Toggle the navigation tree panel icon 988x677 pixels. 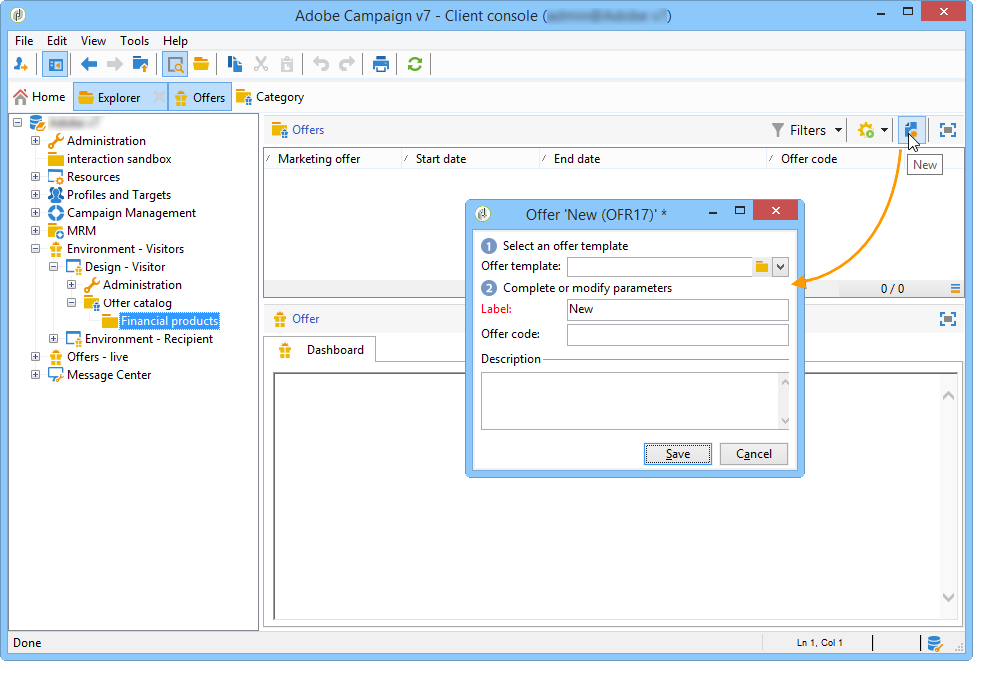tap(55, 64)
